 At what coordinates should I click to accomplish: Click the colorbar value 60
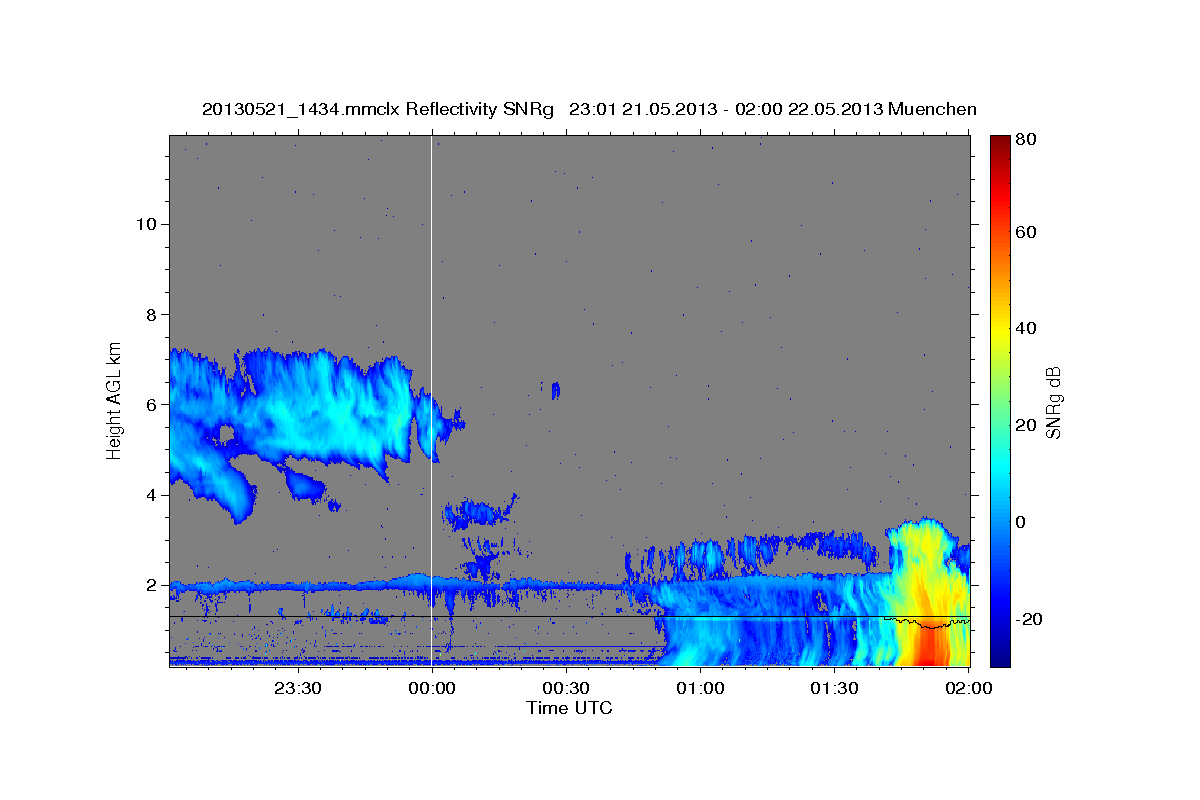pos(1025,232)
